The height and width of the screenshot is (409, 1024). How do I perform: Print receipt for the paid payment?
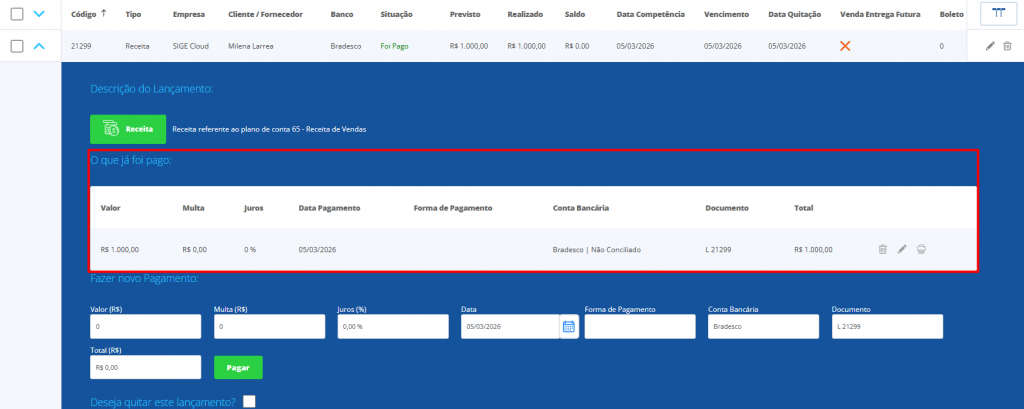920,249
